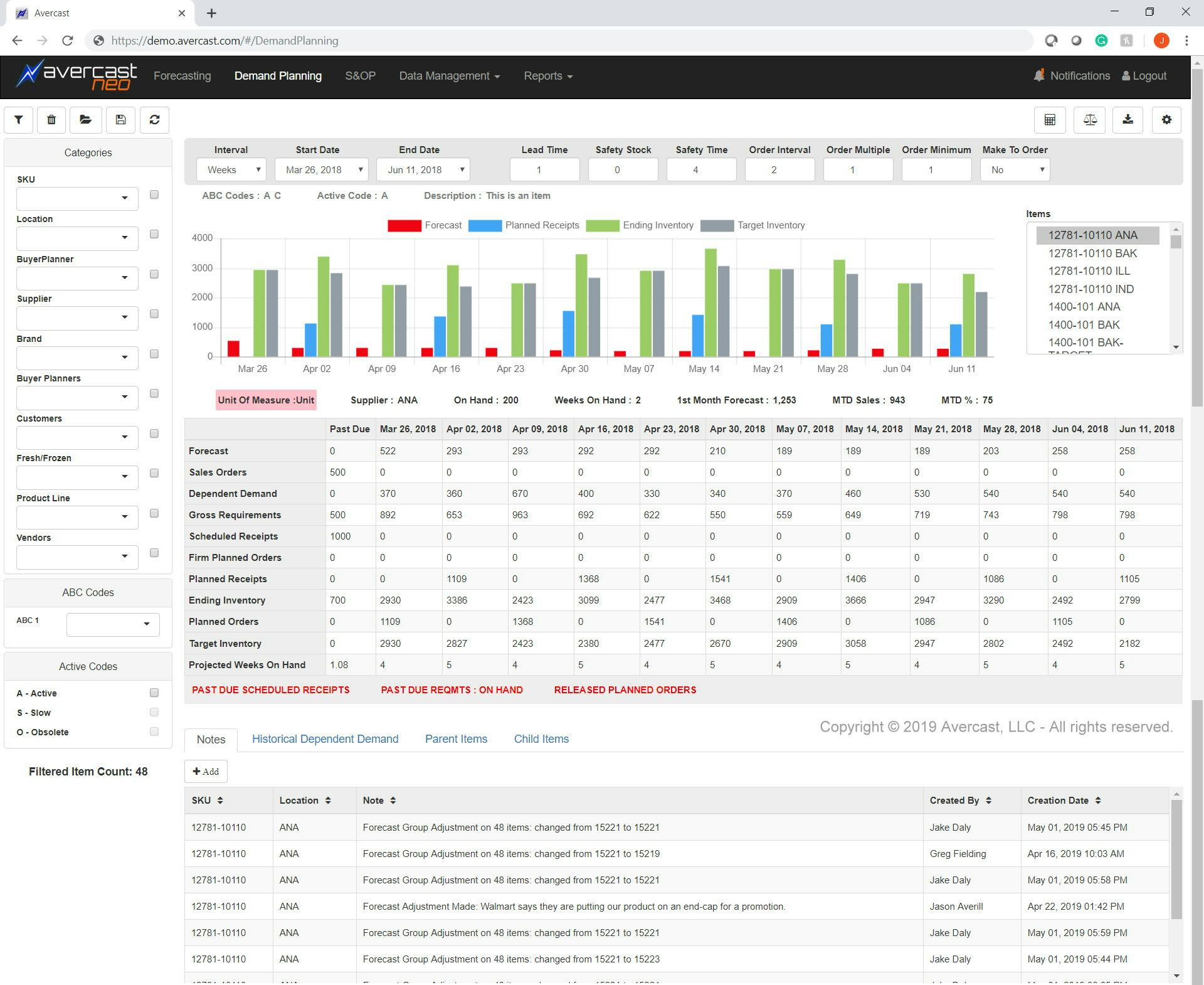Screen dimensions: 1204x985
Task: Click the balance scale icon
Action: pyautogui.click(x=1090, y=120)
